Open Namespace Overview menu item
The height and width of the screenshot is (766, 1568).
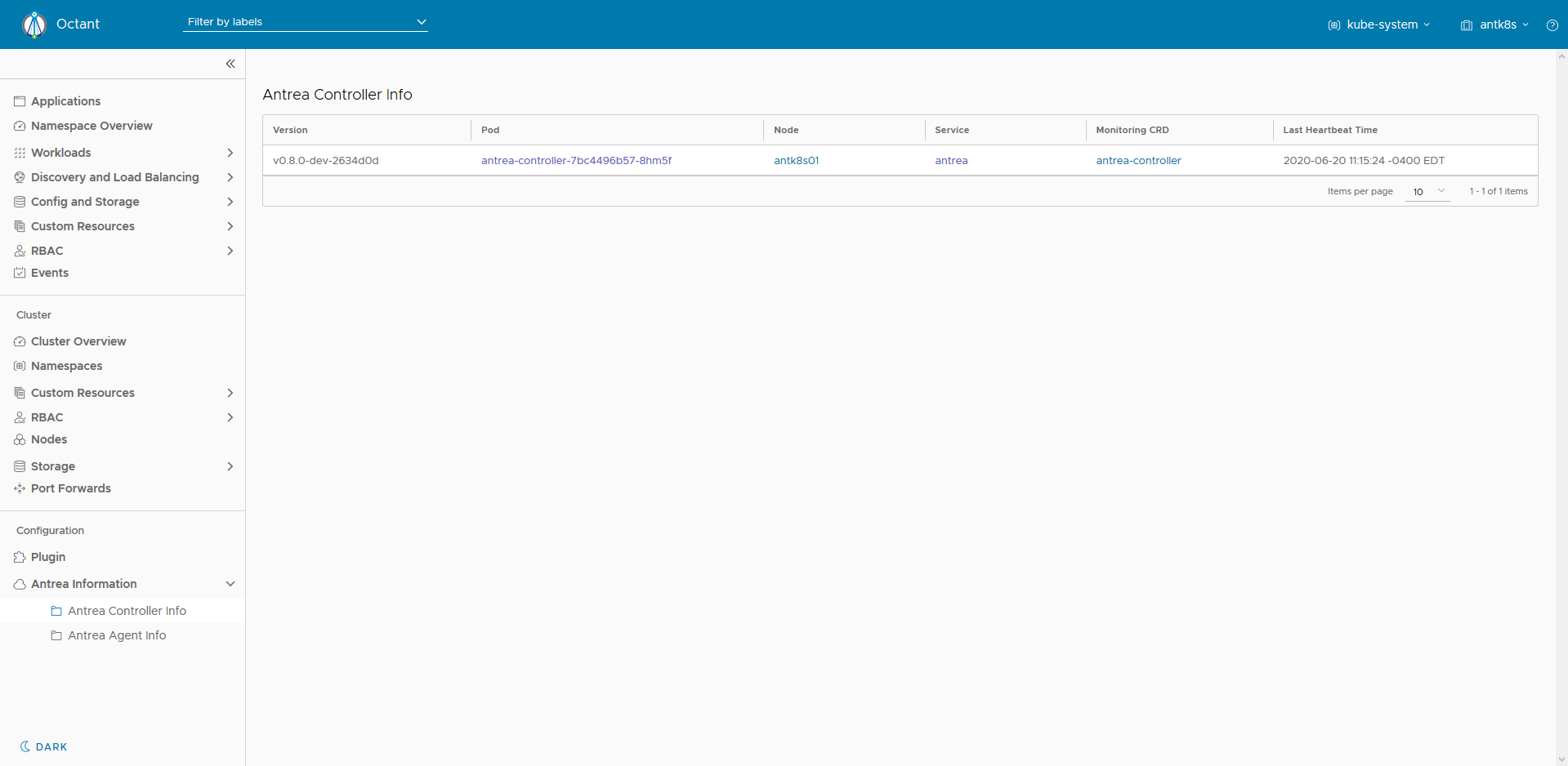pyautogui.click(x=92, y=126)
